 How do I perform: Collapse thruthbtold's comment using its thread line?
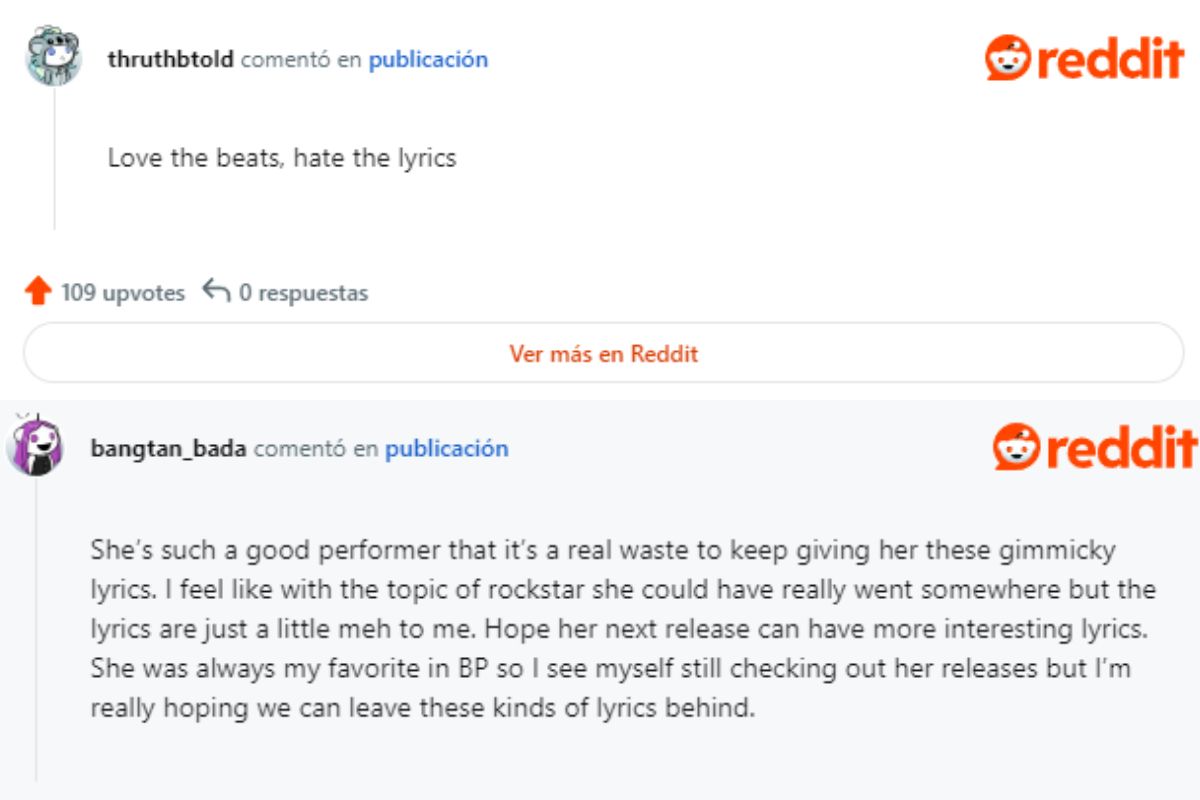[54, 160]
